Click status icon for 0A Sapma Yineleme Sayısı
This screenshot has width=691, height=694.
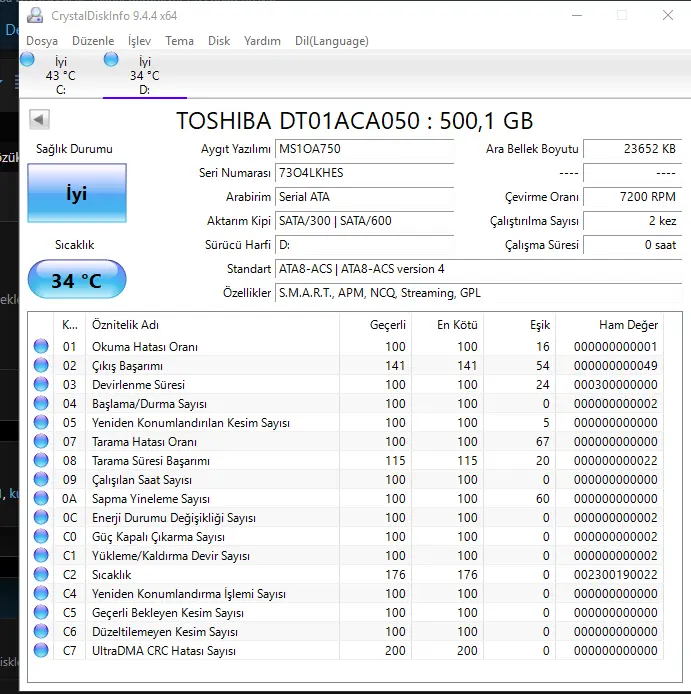[41, 498]
